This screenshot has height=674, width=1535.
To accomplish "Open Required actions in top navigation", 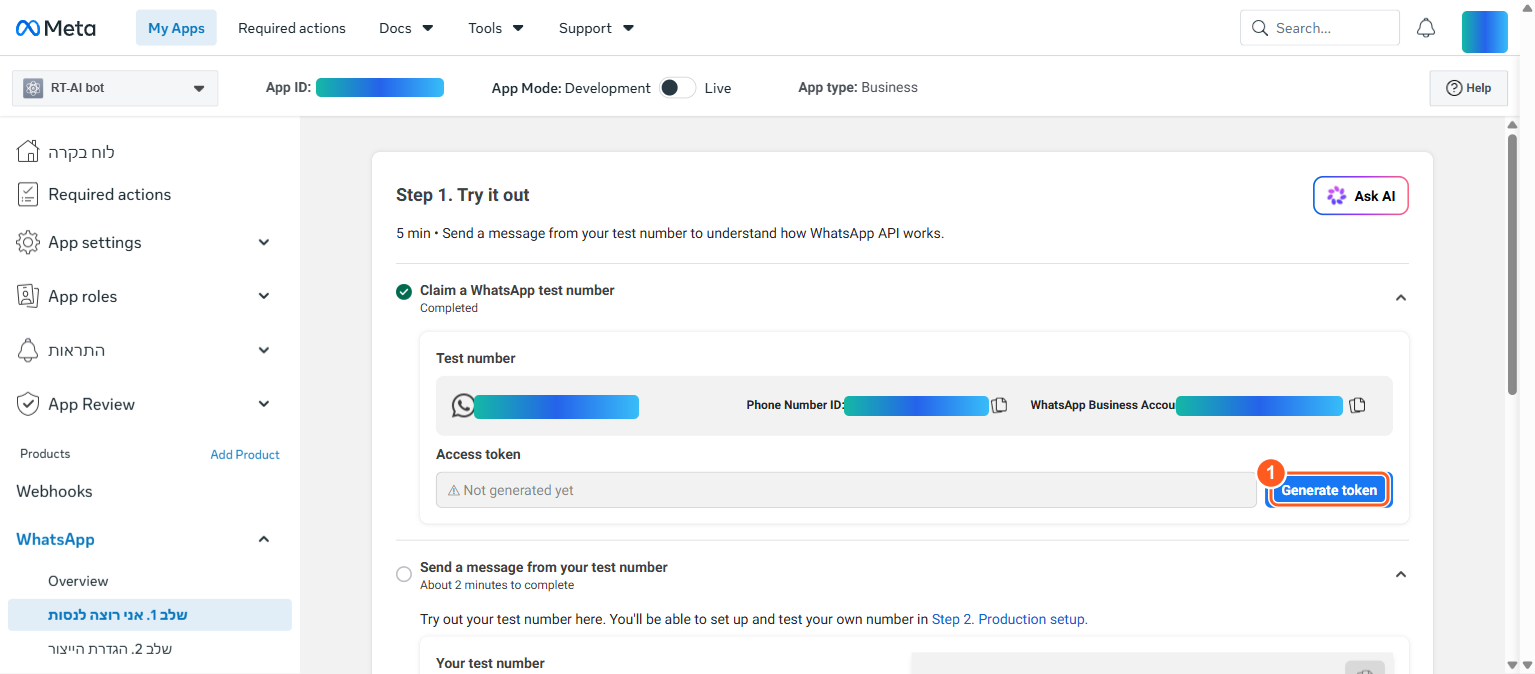I will pyautogui.click(x=292, y=28).
